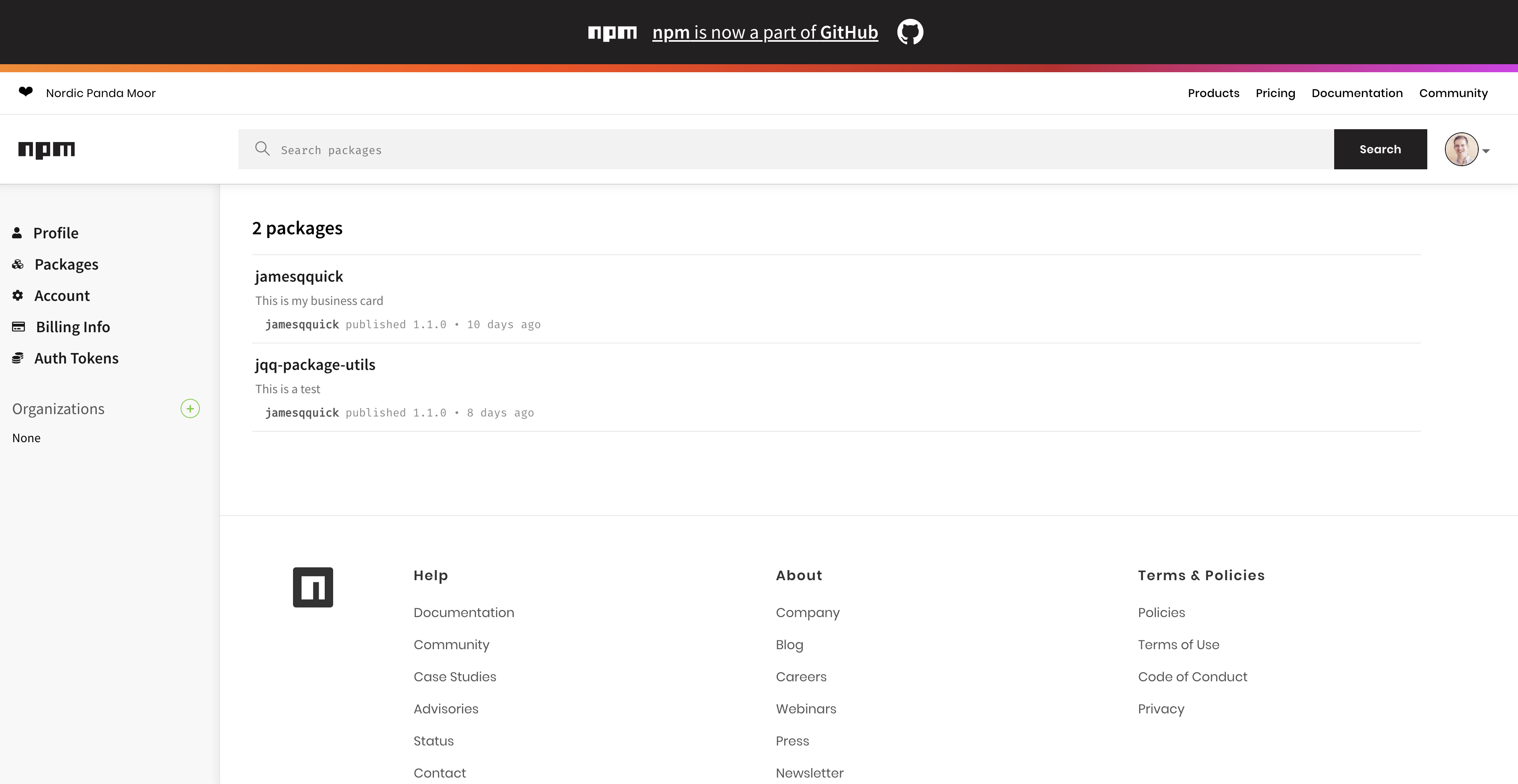Open footer Careers link
Image resolution: width=1518 pixels, height=784 pixels.
tap(801, 676)
